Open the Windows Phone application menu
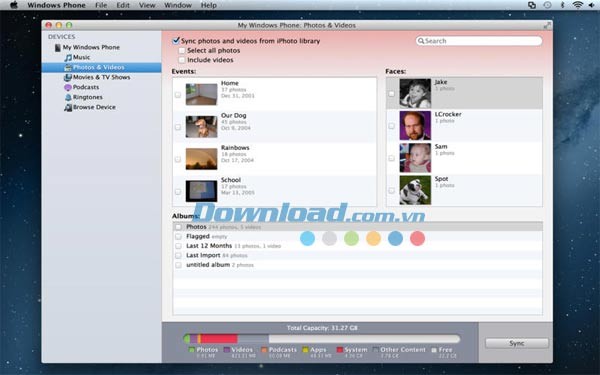 pos(57,5)
